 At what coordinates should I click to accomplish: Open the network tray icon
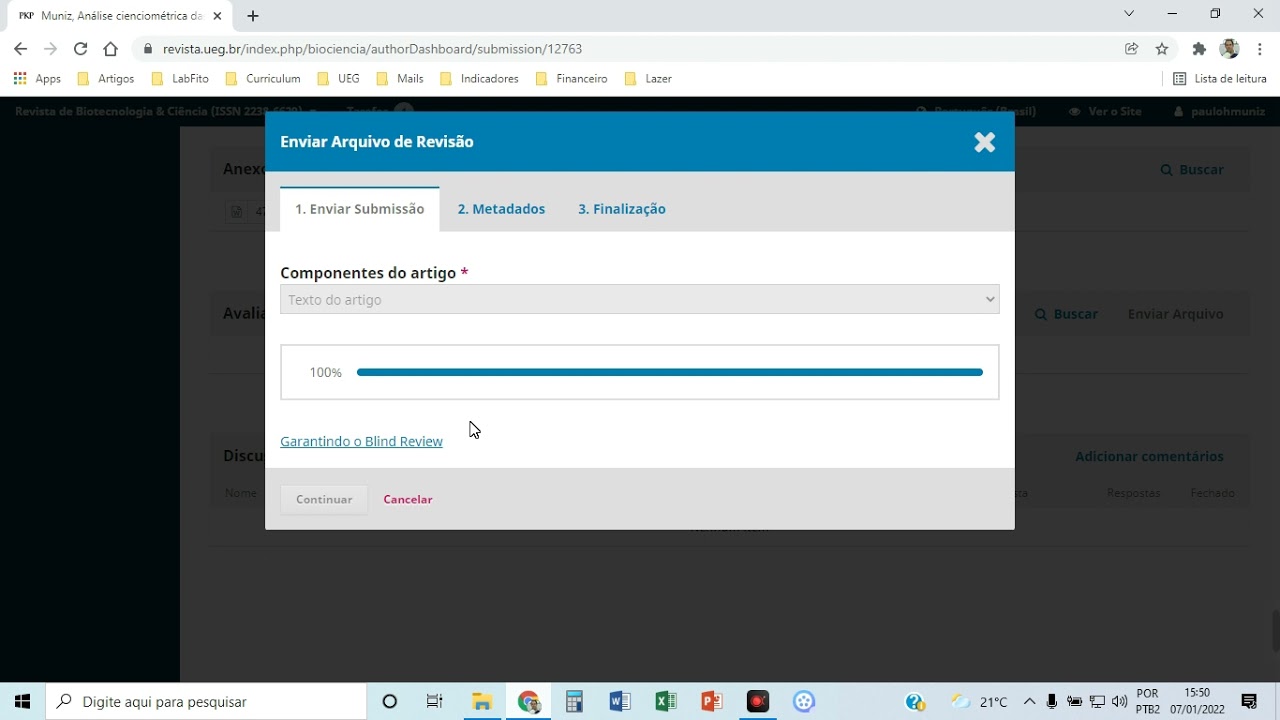click(1098, 702)
